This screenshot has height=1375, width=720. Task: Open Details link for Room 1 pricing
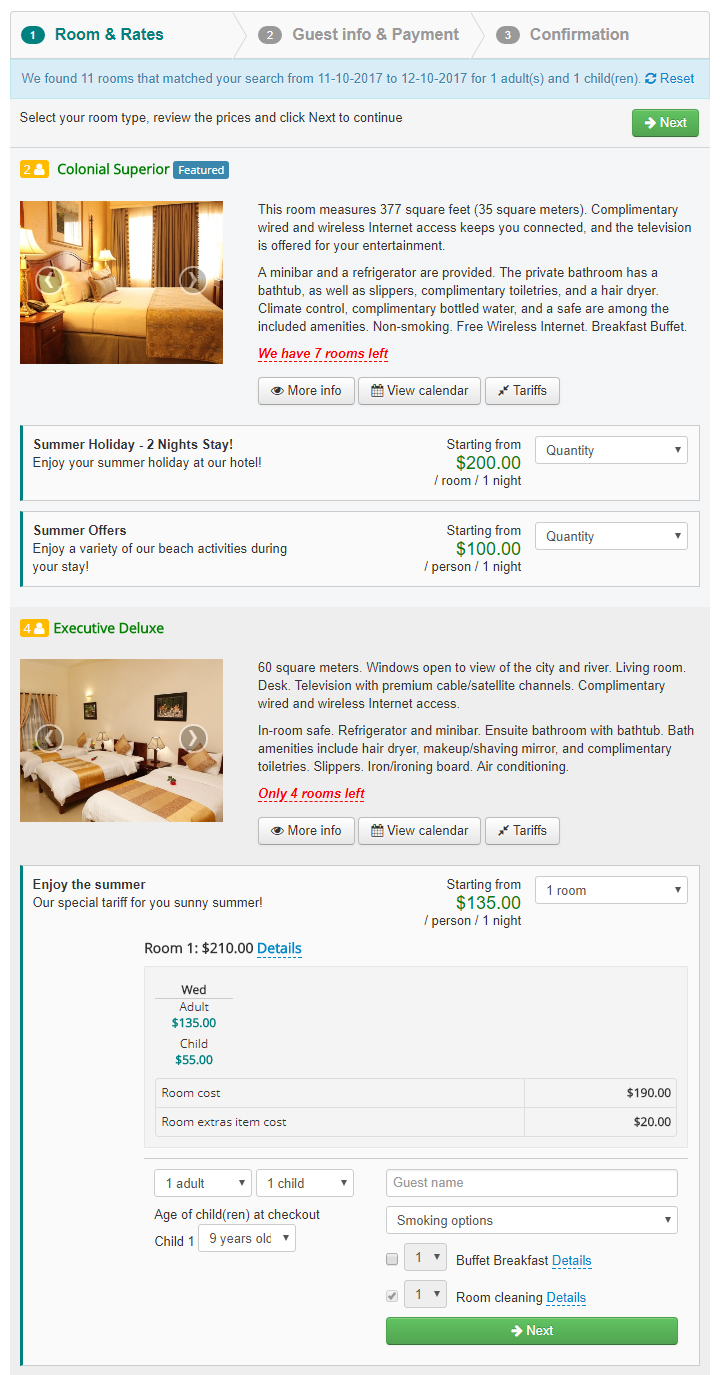(279, 948)
